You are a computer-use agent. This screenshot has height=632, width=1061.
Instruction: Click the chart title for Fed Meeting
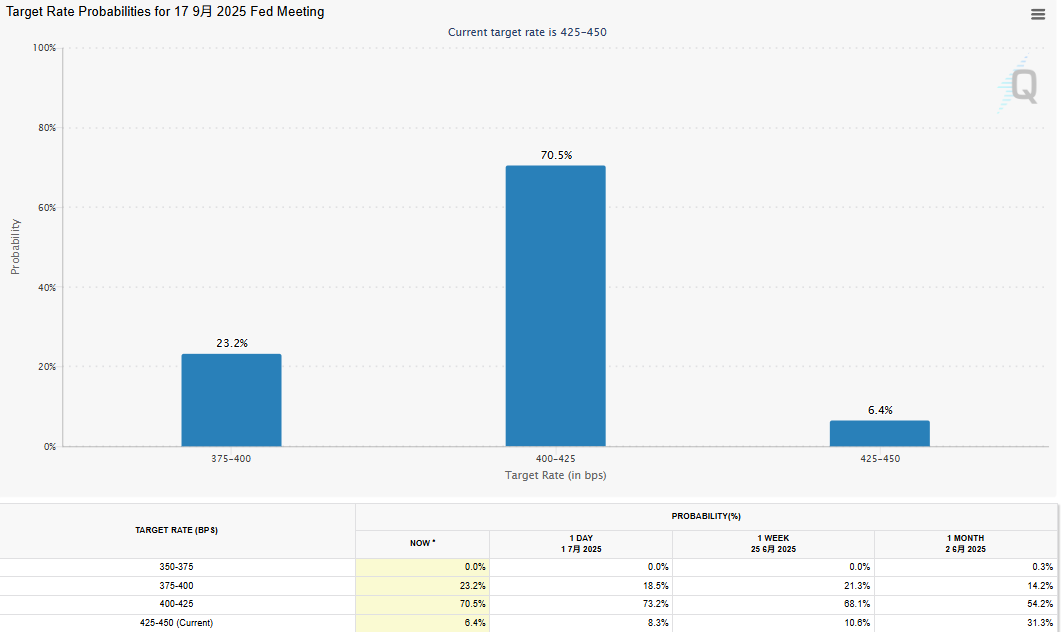pos(165,12)
